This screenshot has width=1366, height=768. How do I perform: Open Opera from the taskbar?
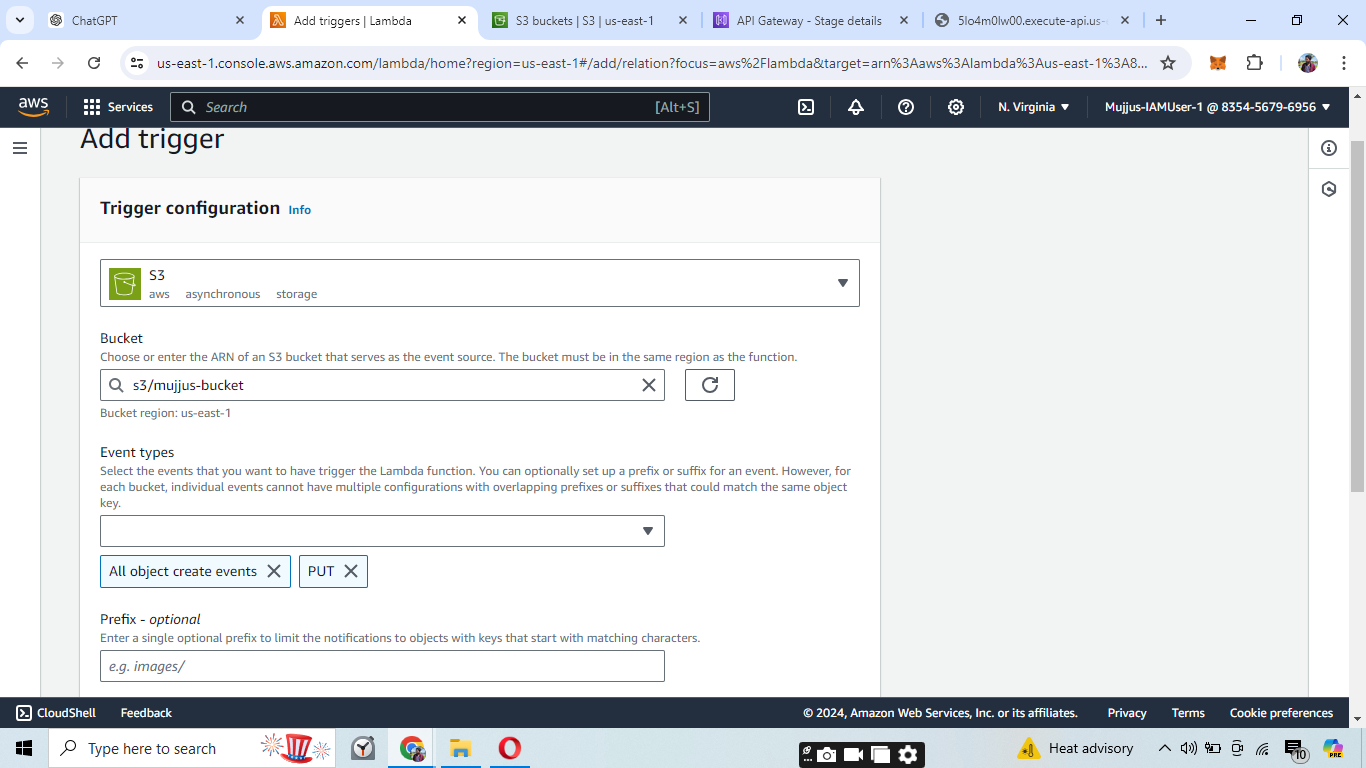509,748
